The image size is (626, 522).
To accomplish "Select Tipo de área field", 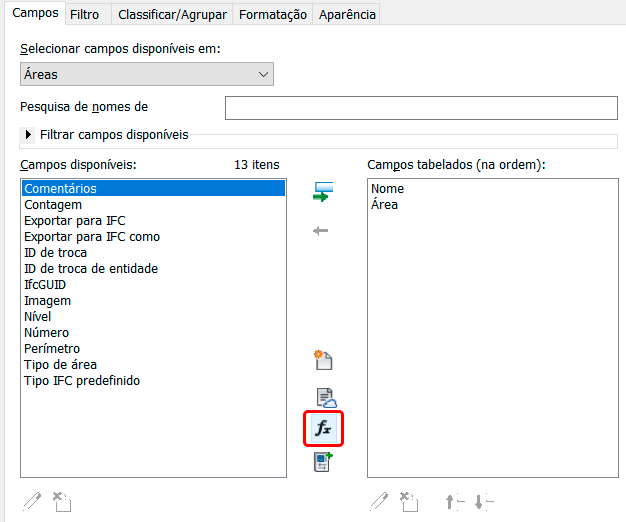I will (x=153, y=364).
